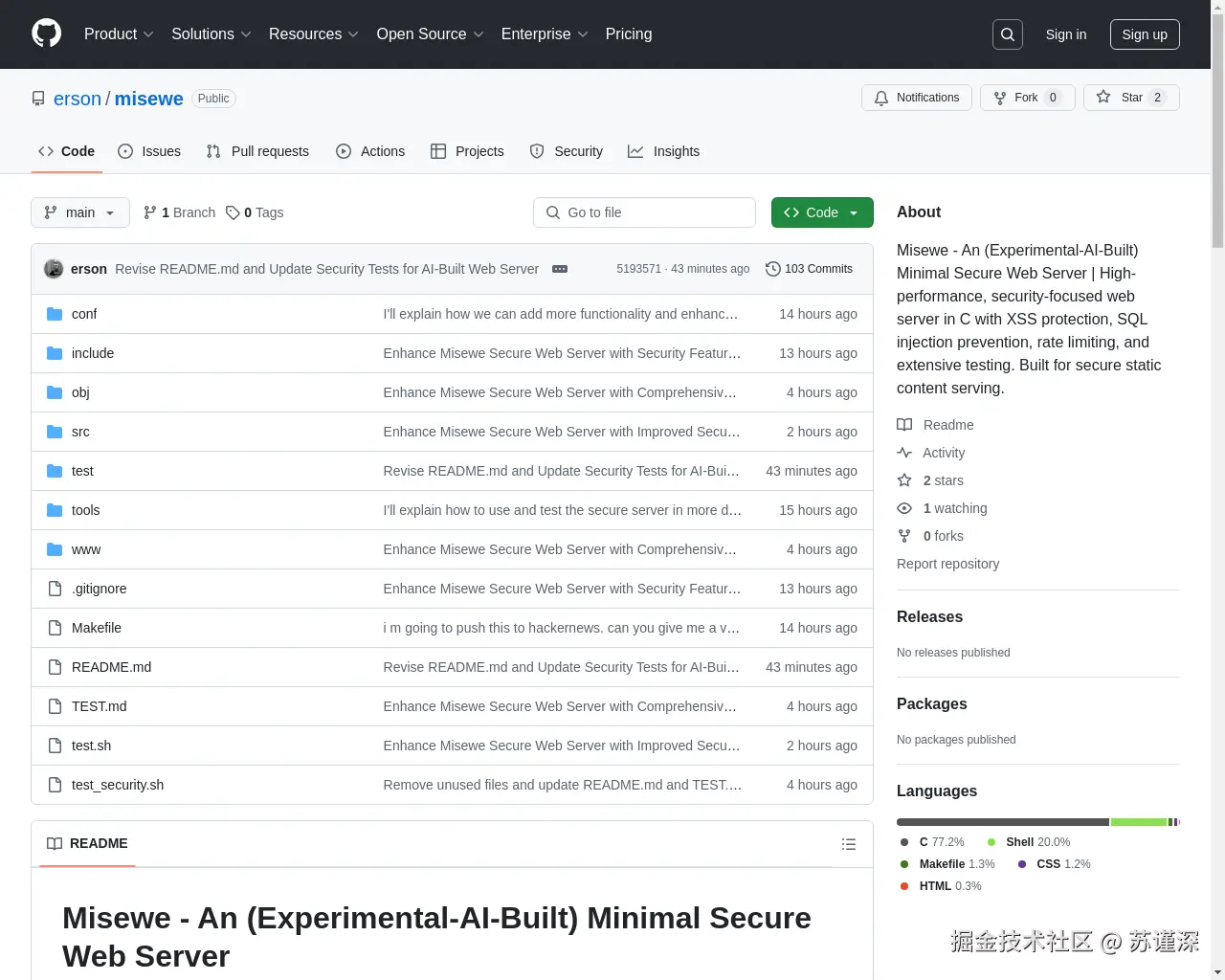1225x980 pixels.
Task: Open README outline via list icon
Action: pyautogui.click(x=849, y=844)
